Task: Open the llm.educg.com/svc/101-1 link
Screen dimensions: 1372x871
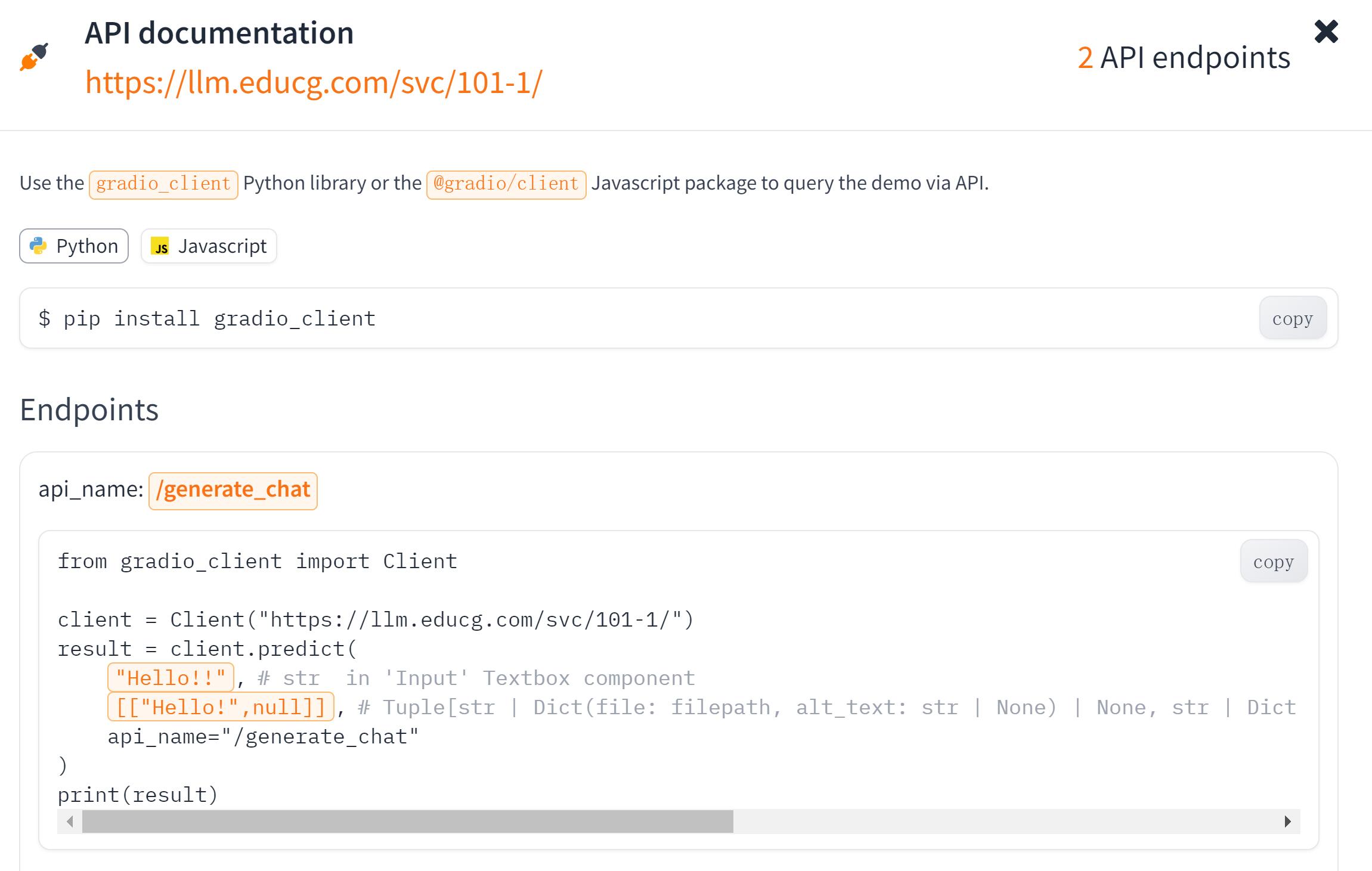Action: click(314, 82)
